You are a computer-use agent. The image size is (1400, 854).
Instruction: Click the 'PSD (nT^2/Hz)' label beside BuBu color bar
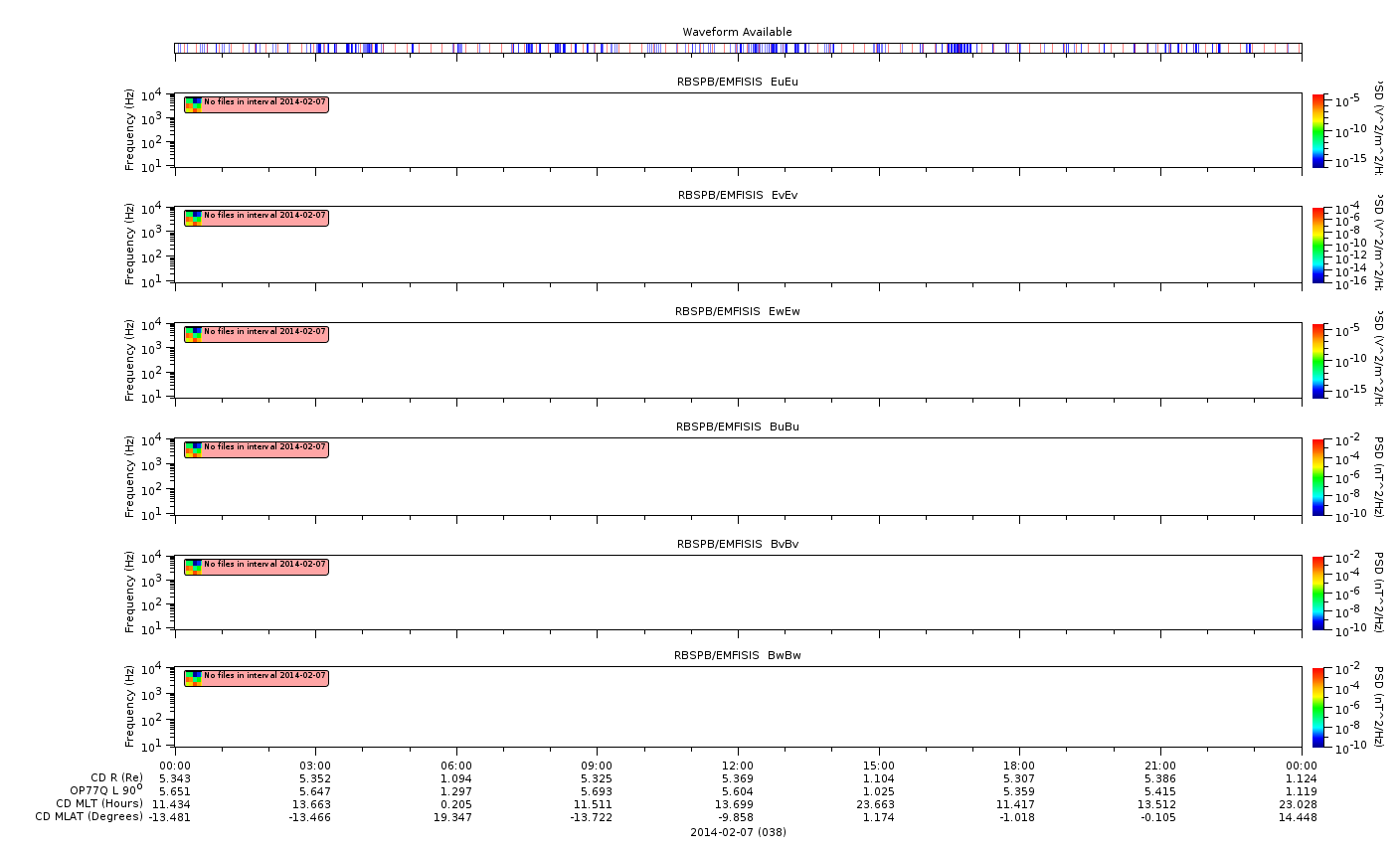pyautogui.click(x=1378, y=477)
